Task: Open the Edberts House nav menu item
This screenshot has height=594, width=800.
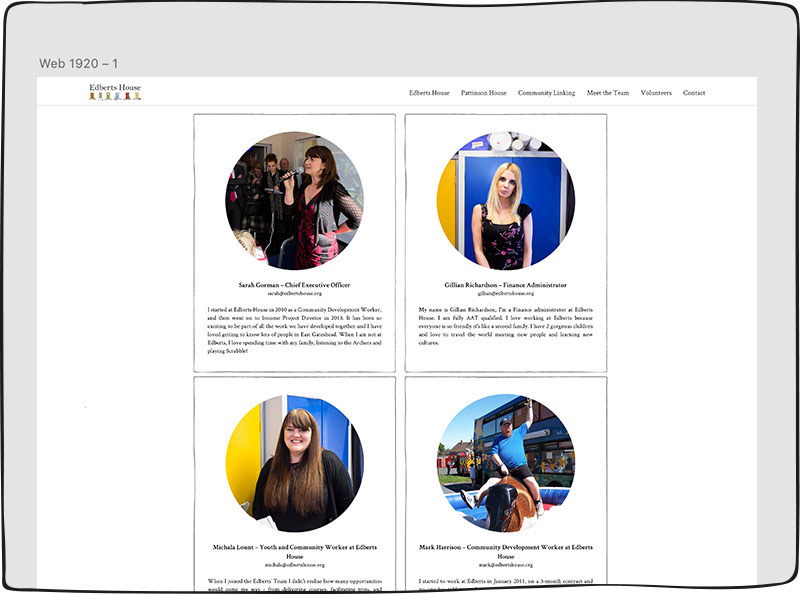Action: [x=429, y=93]
